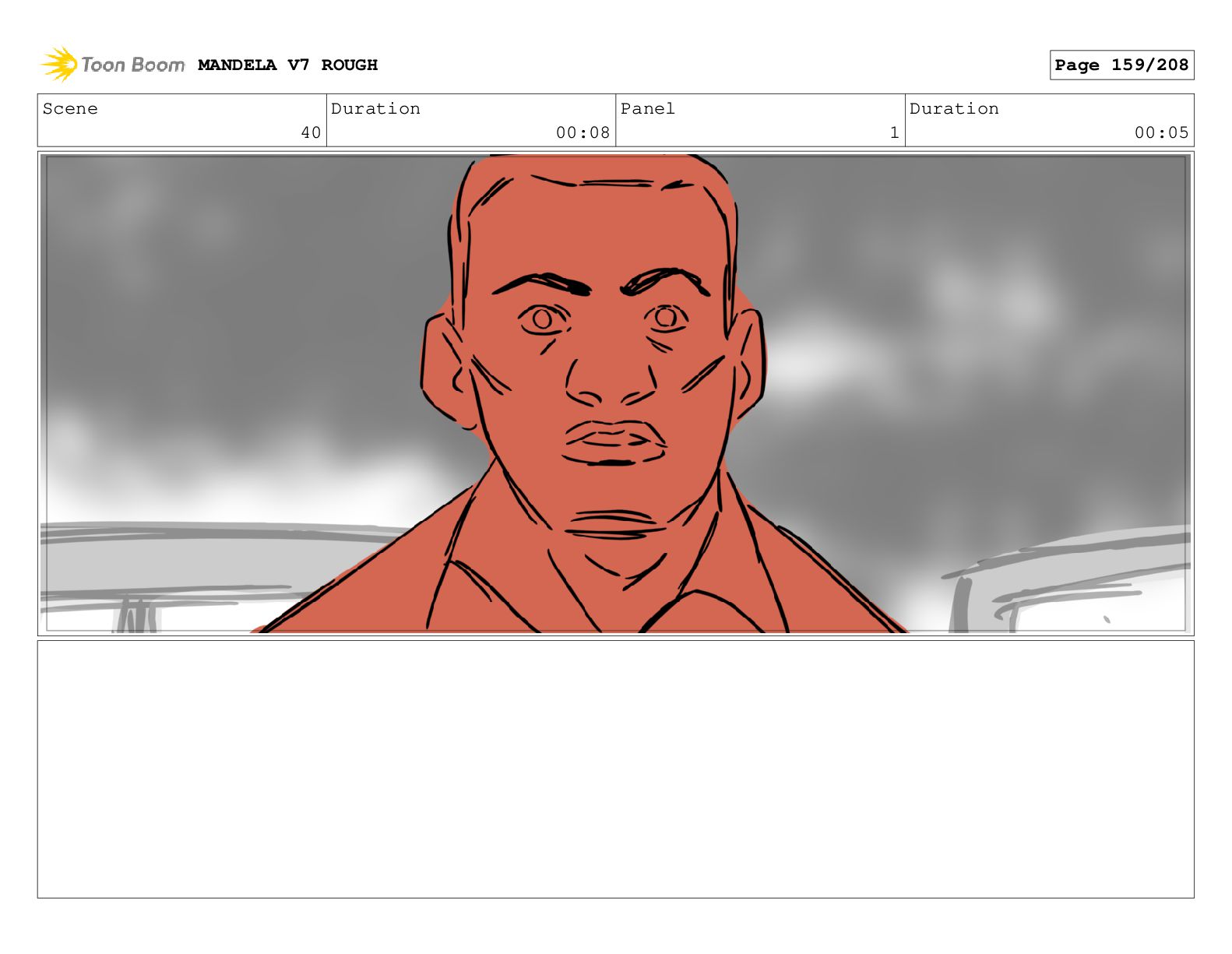This screenshot has height=954, width=1232.
Task: Click the panel duration value '00:05'
Action: (1161, 133)
